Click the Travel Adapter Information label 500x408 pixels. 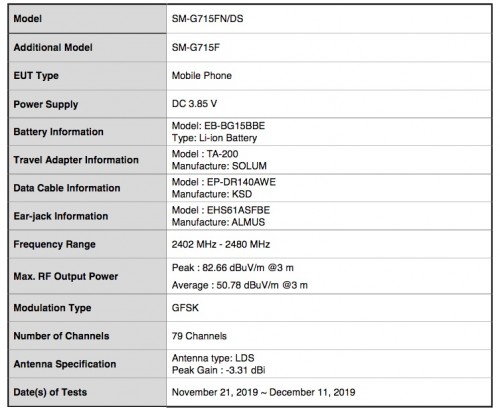76,160
